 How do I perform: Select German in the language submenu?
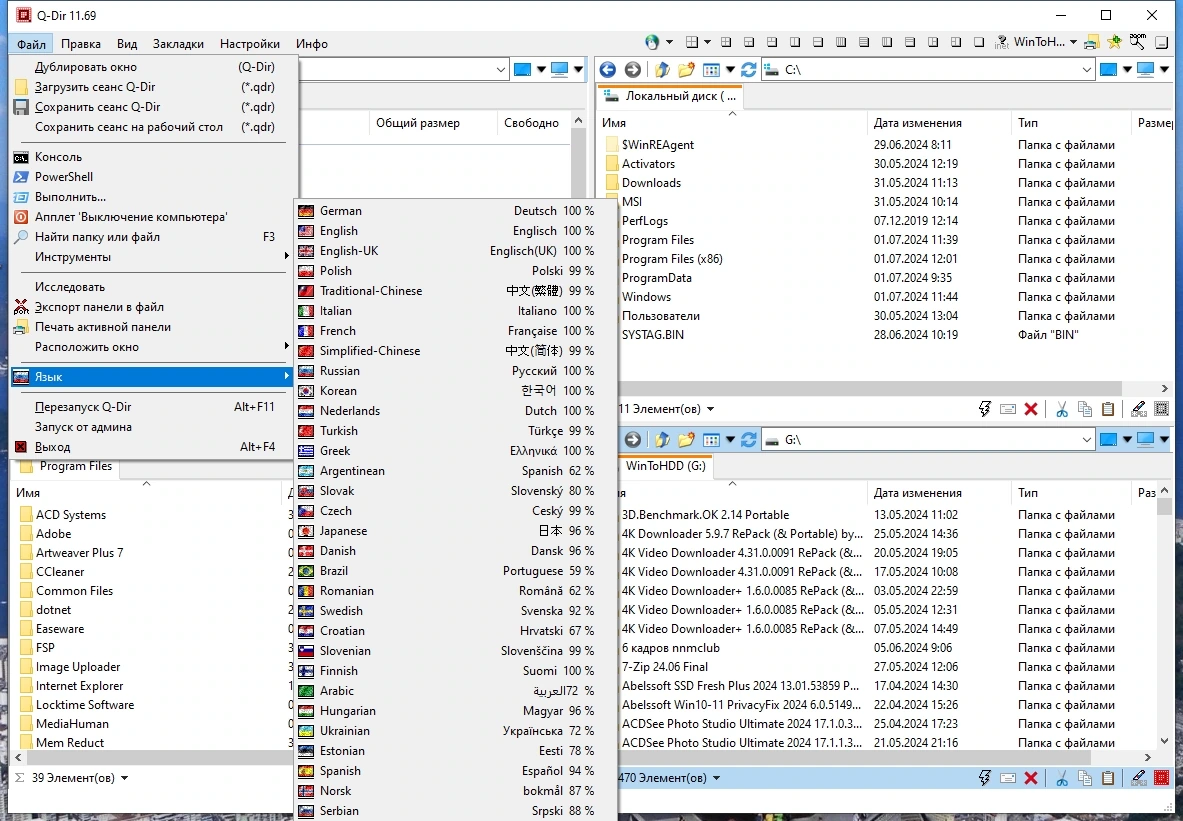point(456,211)
